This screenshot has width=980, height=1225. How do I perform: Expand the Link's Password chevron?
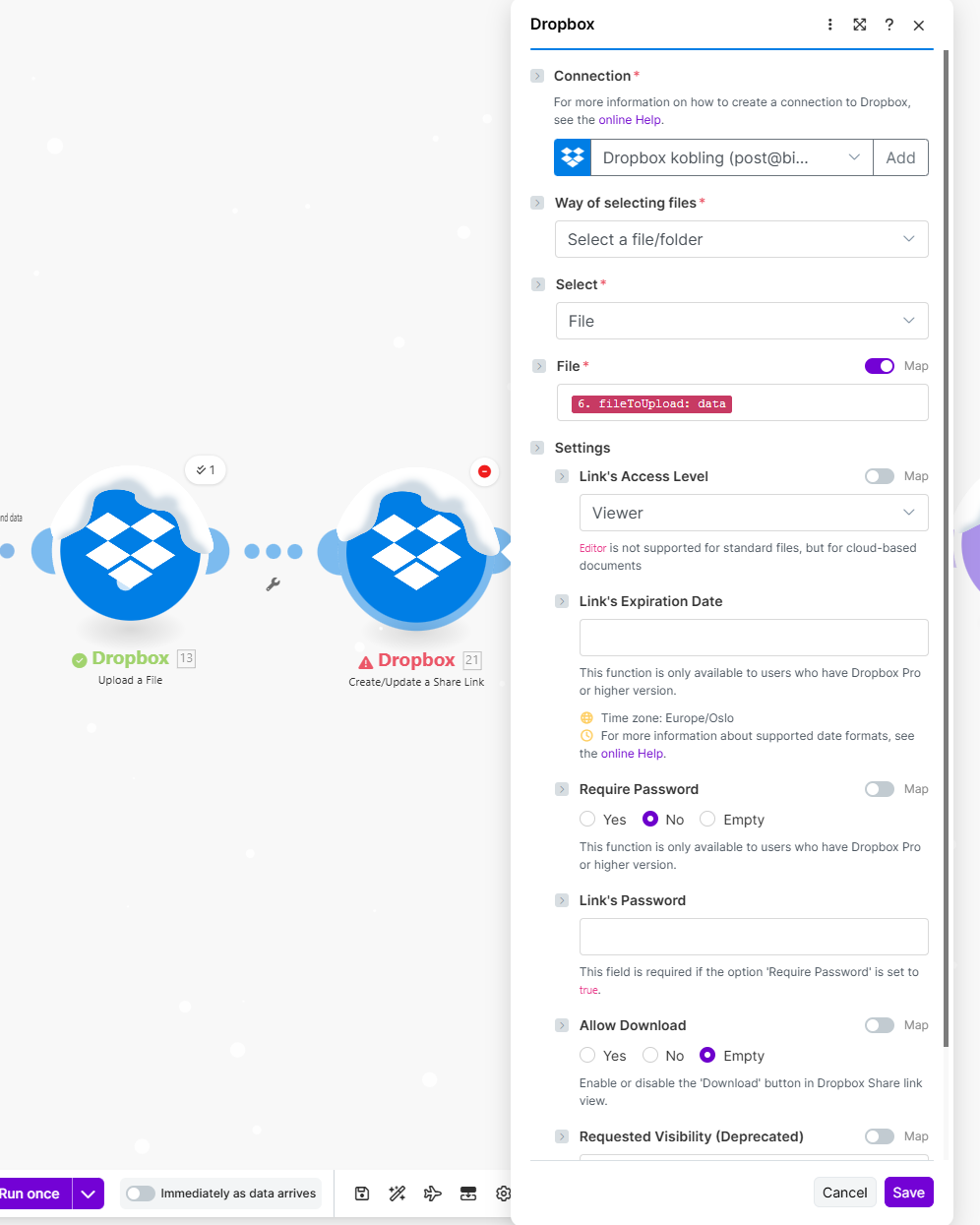562,900
